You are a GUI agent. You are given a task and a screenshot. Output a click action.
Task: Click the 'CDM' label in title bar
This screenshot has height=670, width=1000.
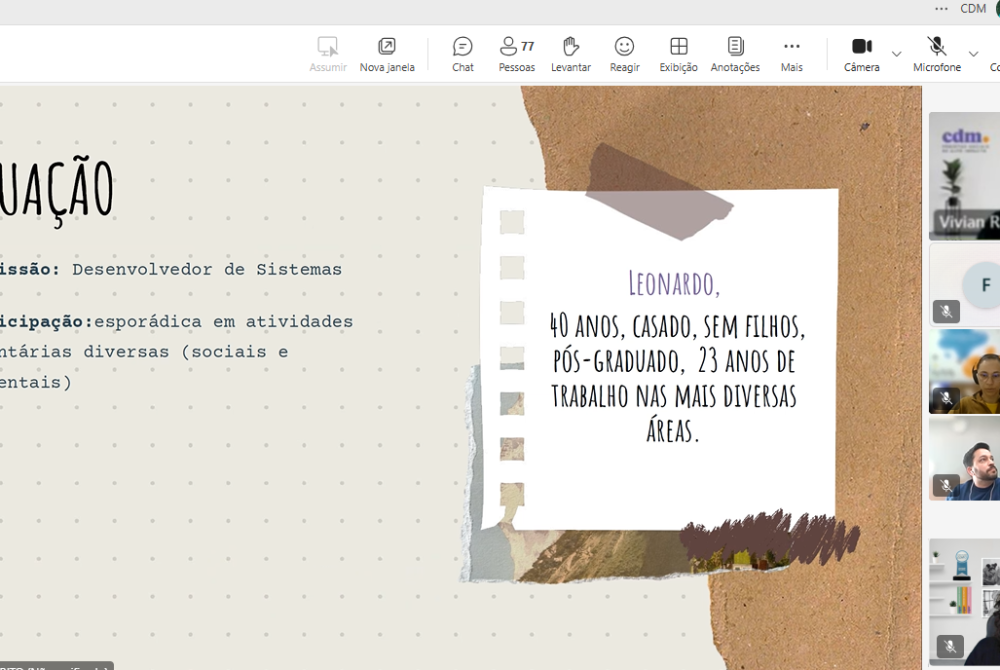pos(973,9)
